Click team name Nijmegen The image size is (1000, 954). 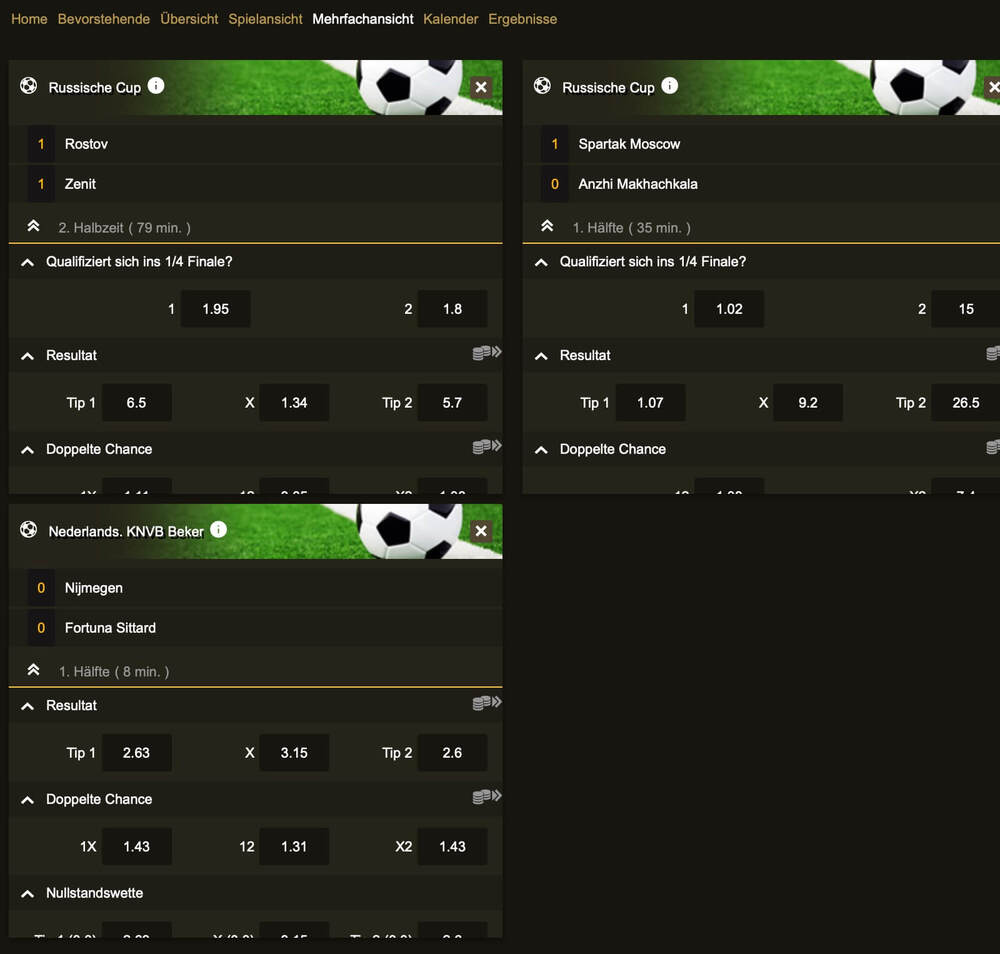[x=94, y=588]
